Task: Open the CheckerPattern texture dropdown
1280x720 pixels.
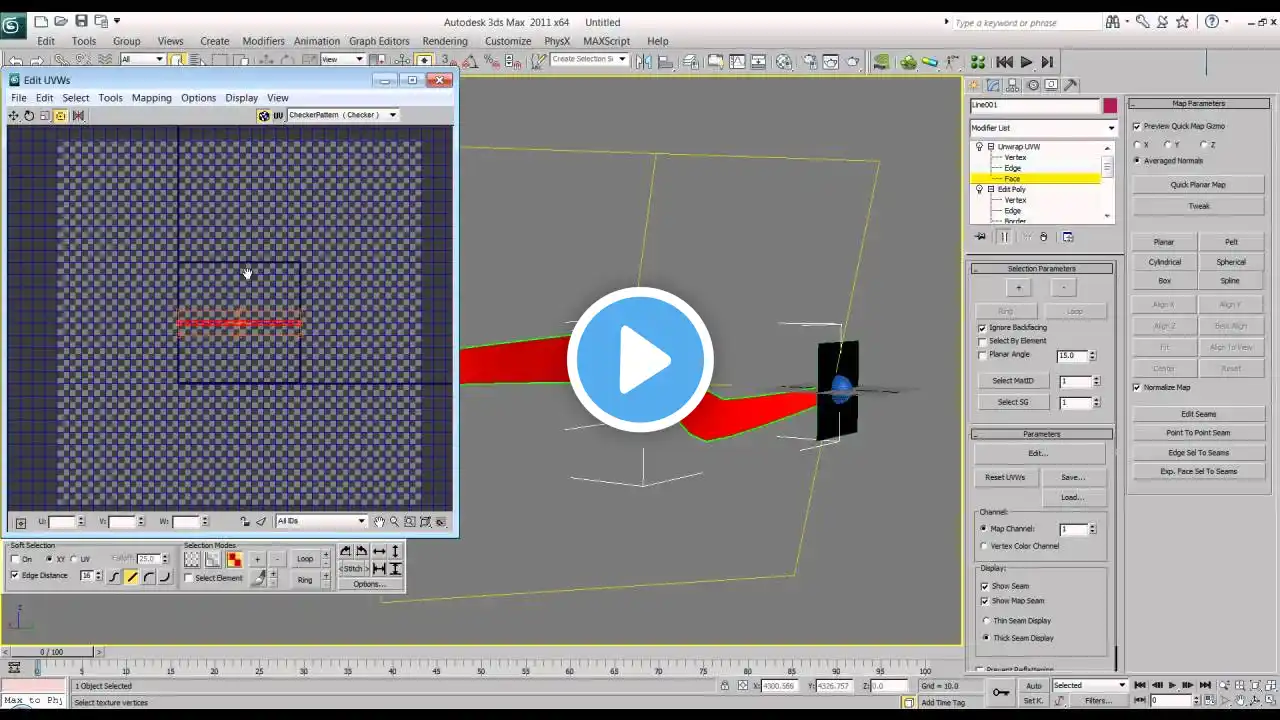Action: coord(392,115)
